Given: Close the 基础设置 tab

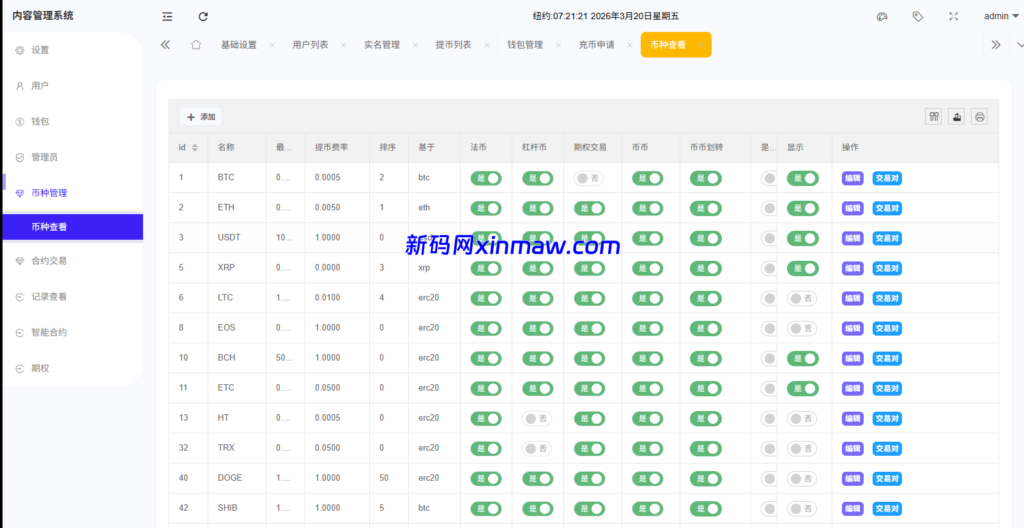Looking at the screenshot, I should point(272,45).
